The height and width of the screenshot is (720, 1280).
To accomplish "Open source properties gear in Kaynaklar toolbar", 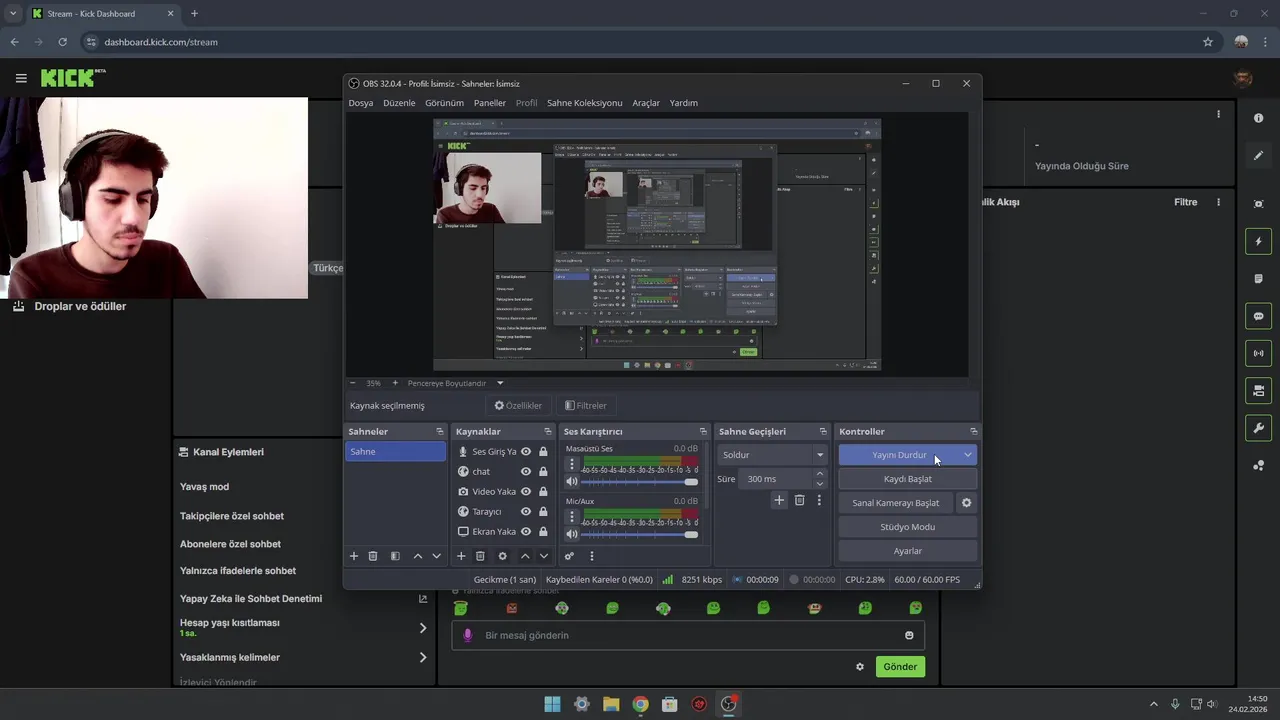I will click(x=502, y=556).
